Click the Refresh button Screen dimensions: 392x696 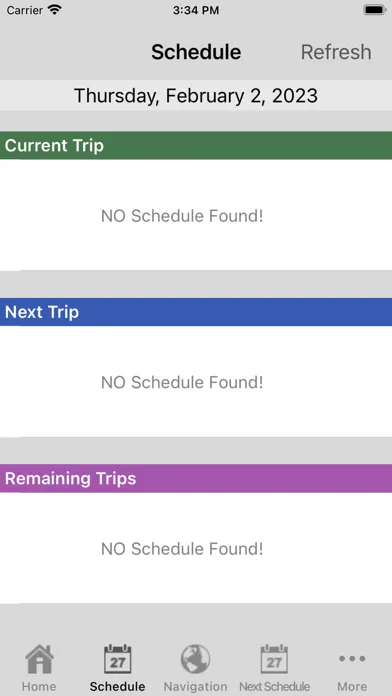[x=336, y=52]
